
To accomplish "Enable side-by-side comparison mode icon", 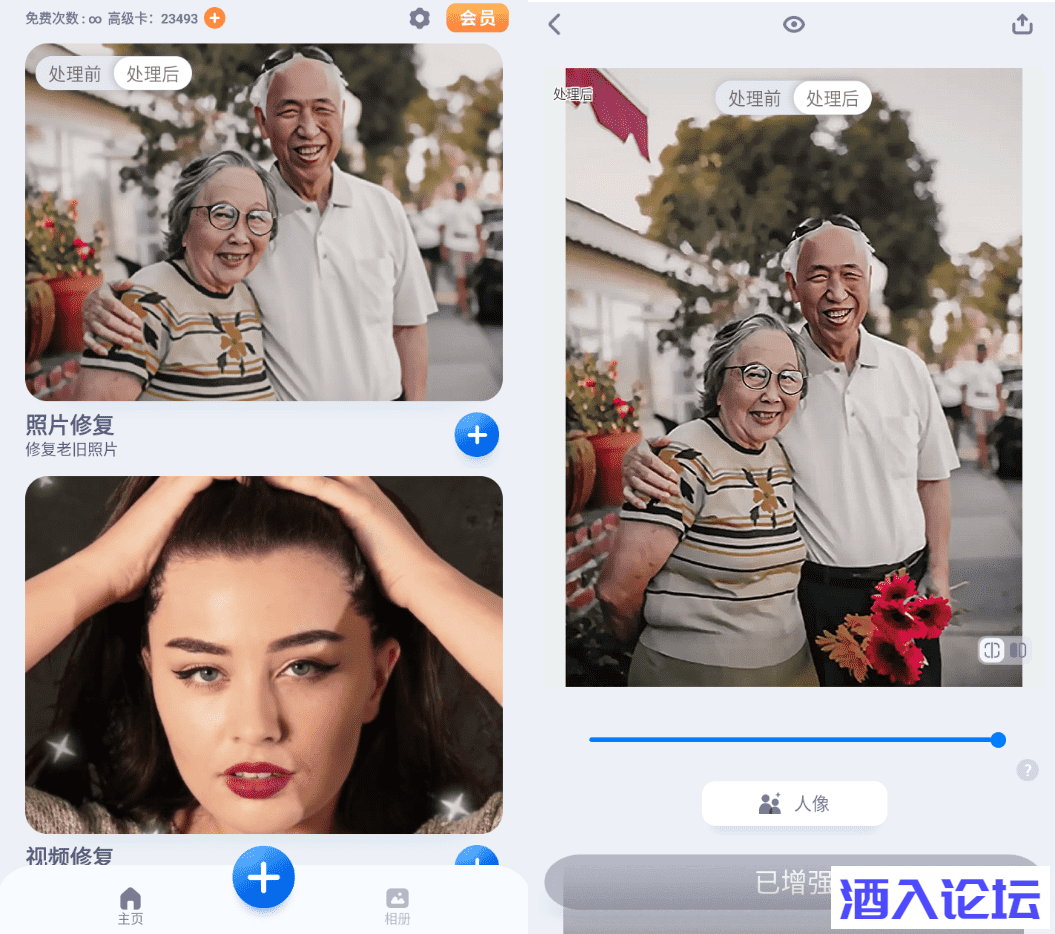I will 1018,650.
